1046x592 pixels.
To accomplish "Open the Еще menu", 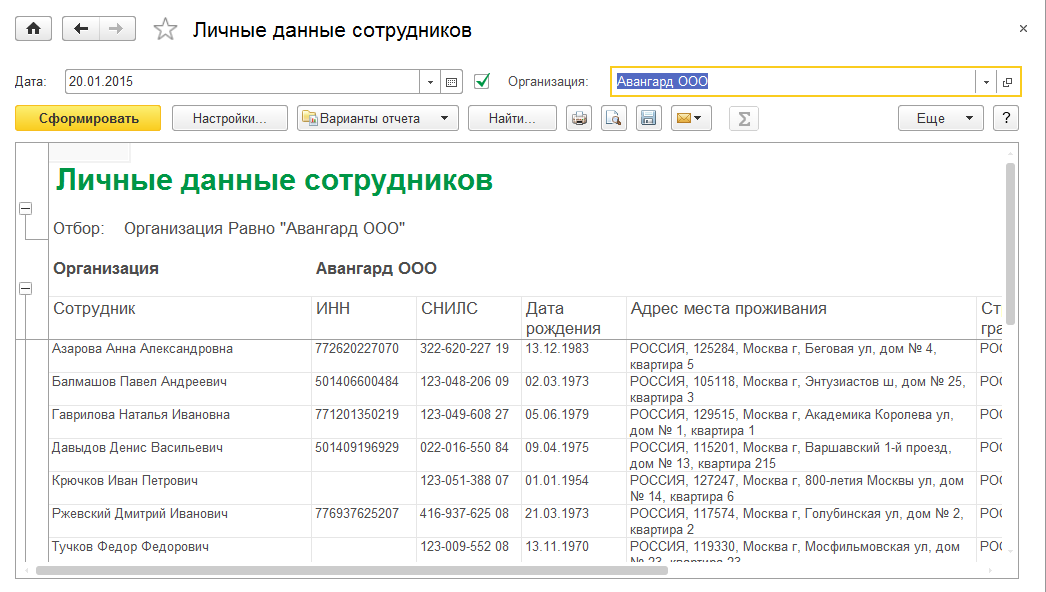I will [x=940, y=119].
